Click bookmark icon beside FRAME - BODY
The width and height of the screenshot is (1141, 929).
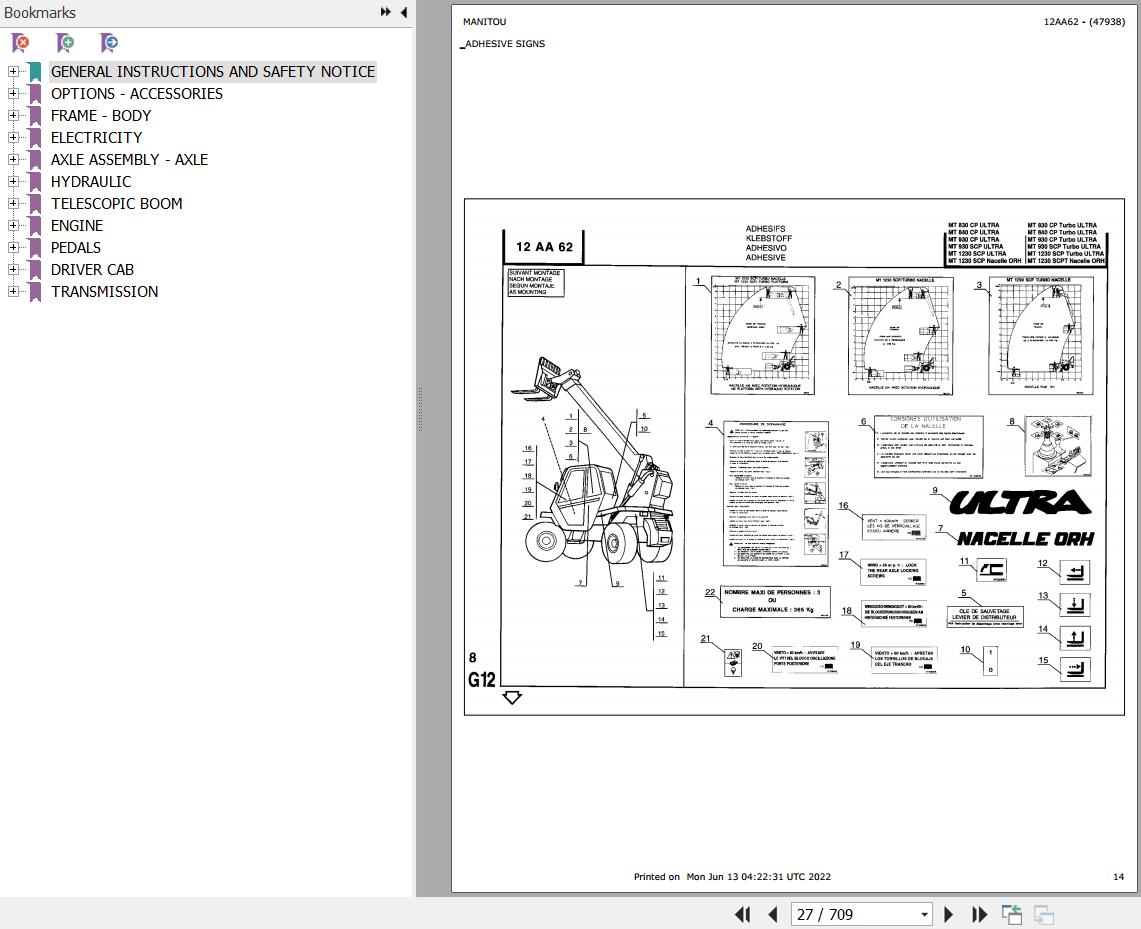(34, 116)
